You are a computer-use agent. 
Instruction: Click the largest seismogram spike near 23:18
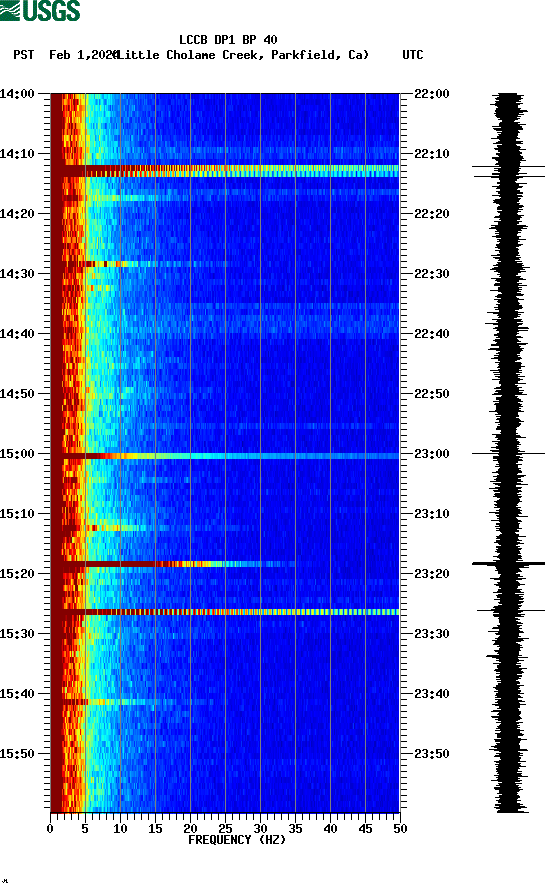coord(508,564)
